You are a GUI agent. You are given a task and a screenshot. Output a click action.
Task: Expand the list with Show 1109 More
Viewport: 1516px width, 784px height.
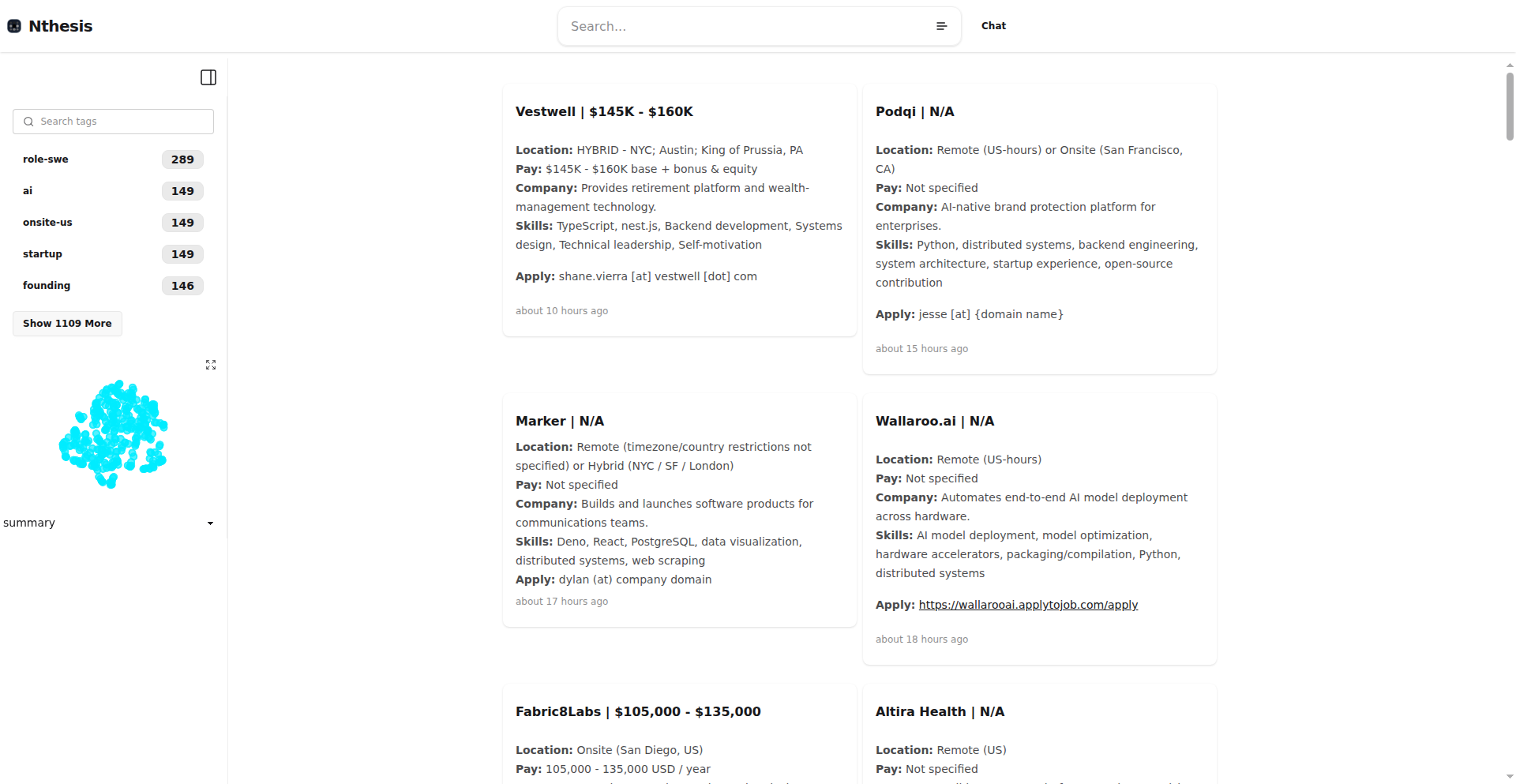[x=67, y=324]
